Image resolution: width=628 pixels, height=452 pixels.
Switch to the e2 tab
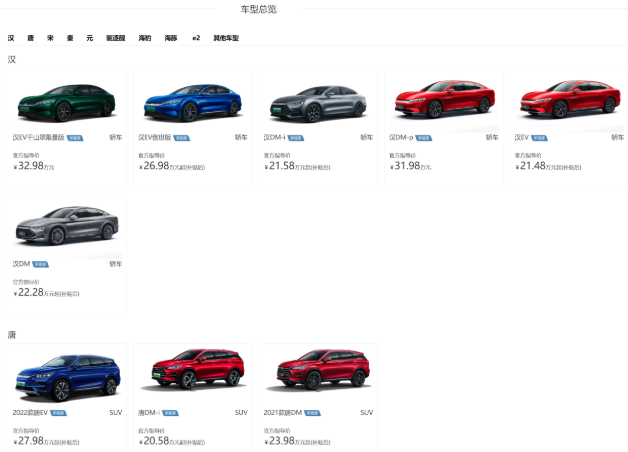196,38
